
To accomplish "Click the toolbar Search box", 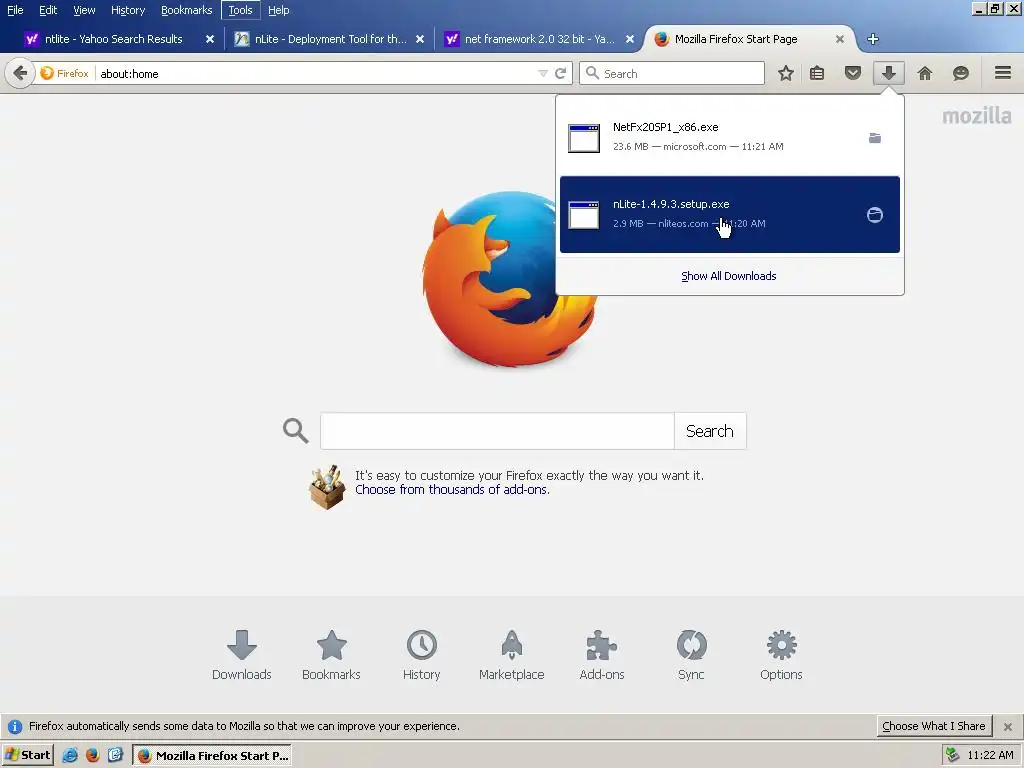I will pos(671,73).
